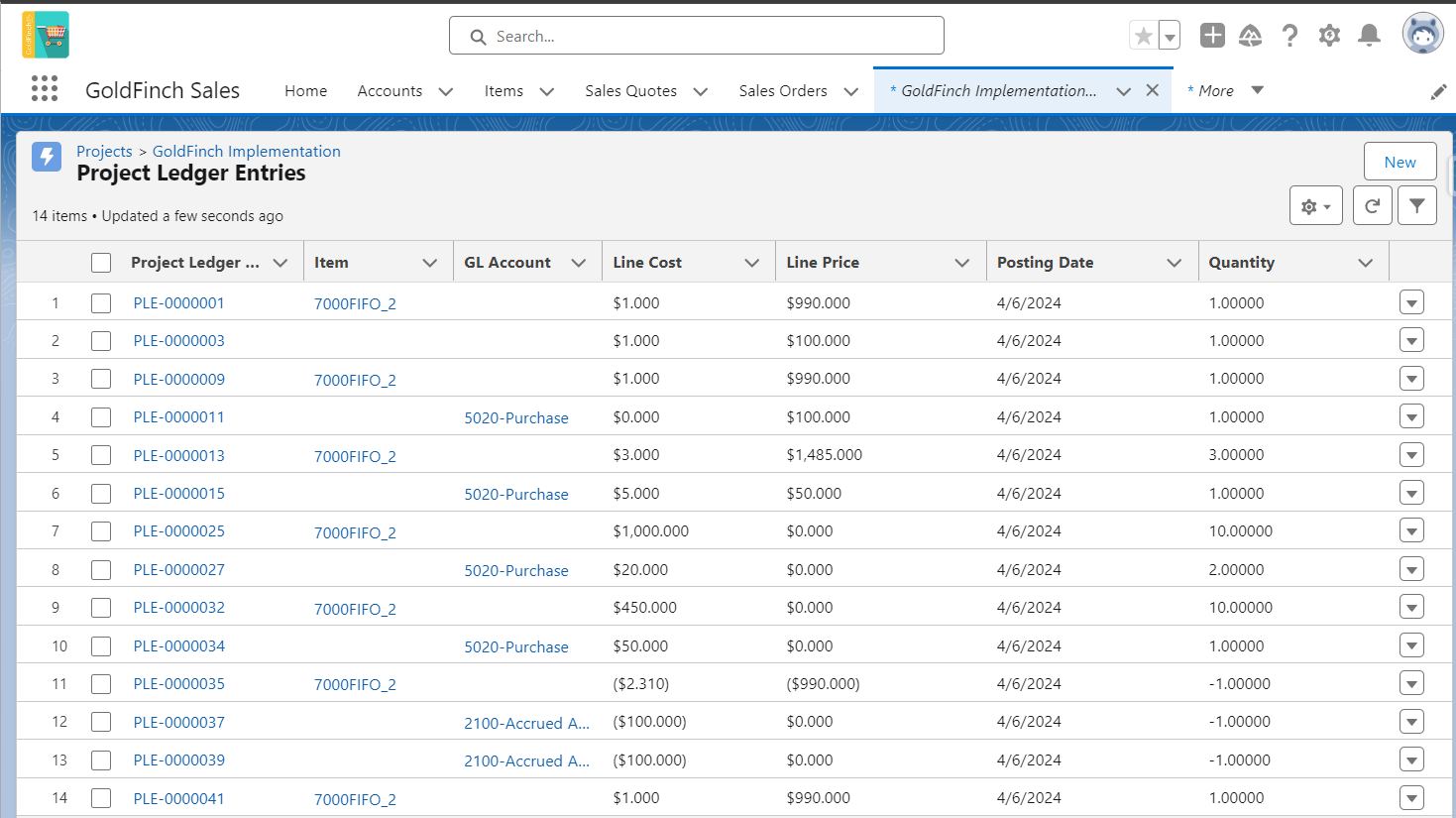Open the Sales Quotes tab
This screenshot has width=1456, height=818.
click(630, 91)
